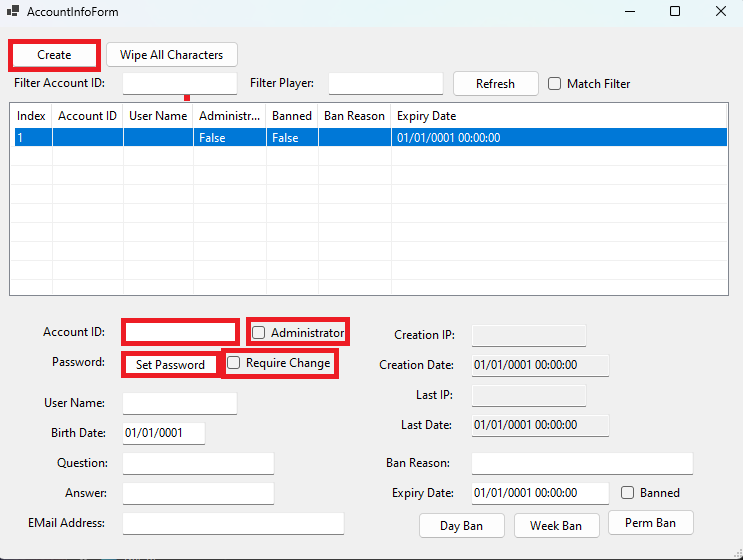
Task: Click the Account ID text field
Action: (x=180, y=332)
